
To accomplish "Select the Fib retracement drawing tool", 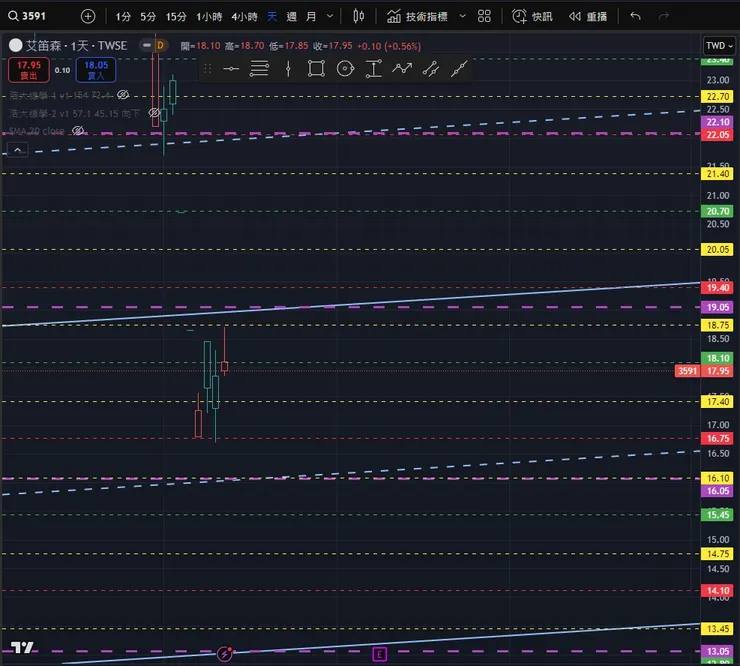I will click(x=259, y=69).
